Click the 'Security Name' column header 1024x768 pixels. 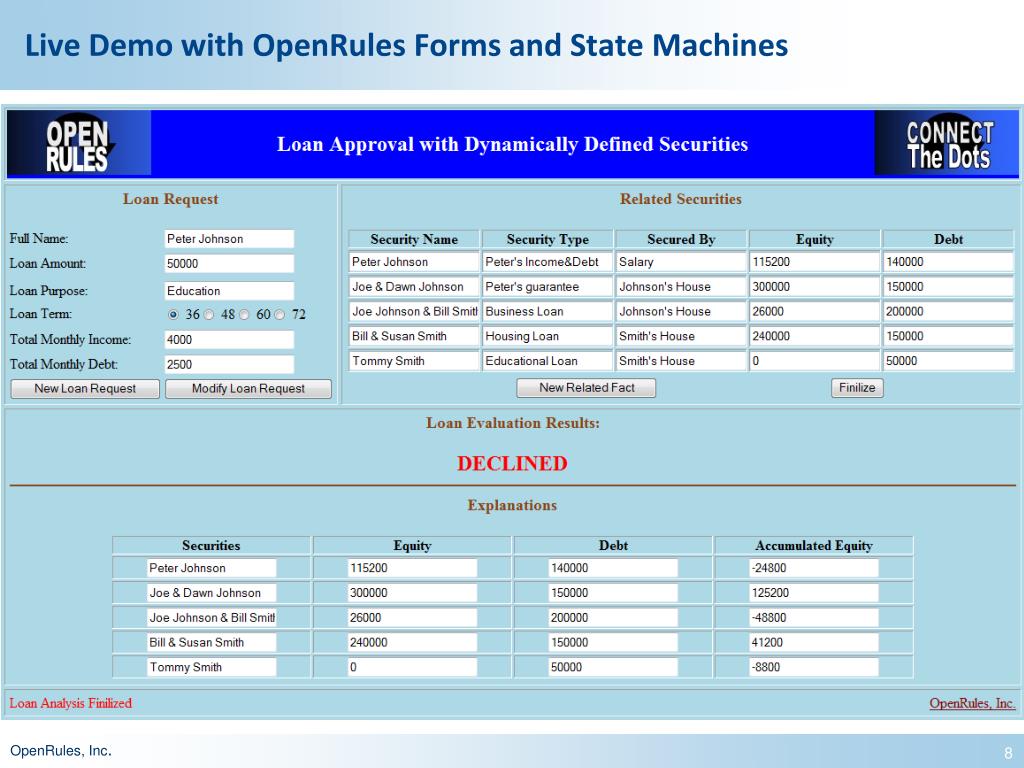(x=414, y=240)
